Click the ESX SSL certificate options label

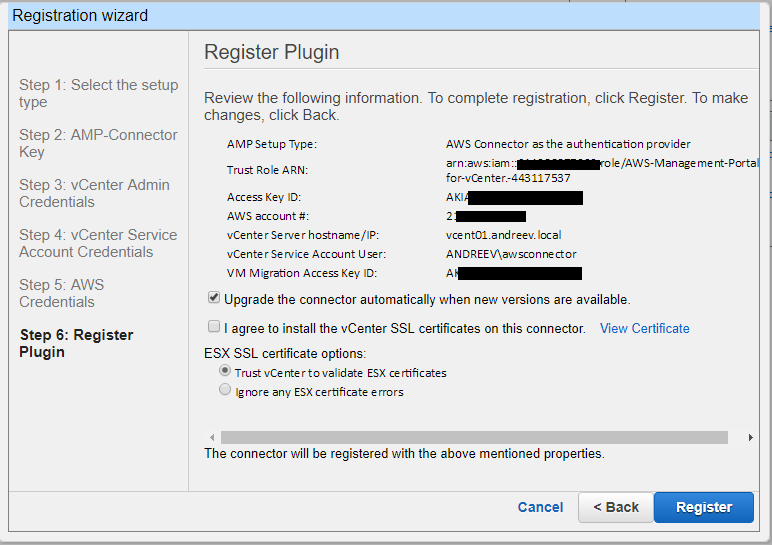[285, 353]
